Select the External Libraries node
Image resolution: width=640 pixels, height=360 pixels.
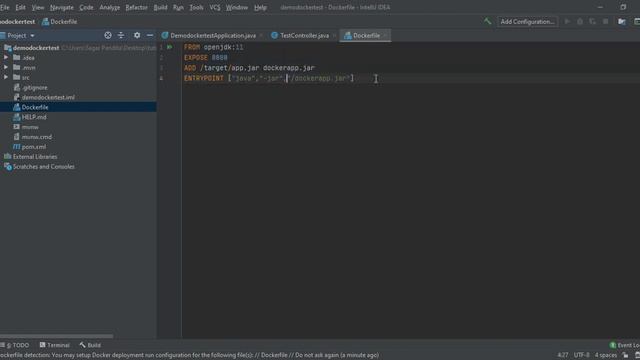pyautogui.click(x=35, y=156)
